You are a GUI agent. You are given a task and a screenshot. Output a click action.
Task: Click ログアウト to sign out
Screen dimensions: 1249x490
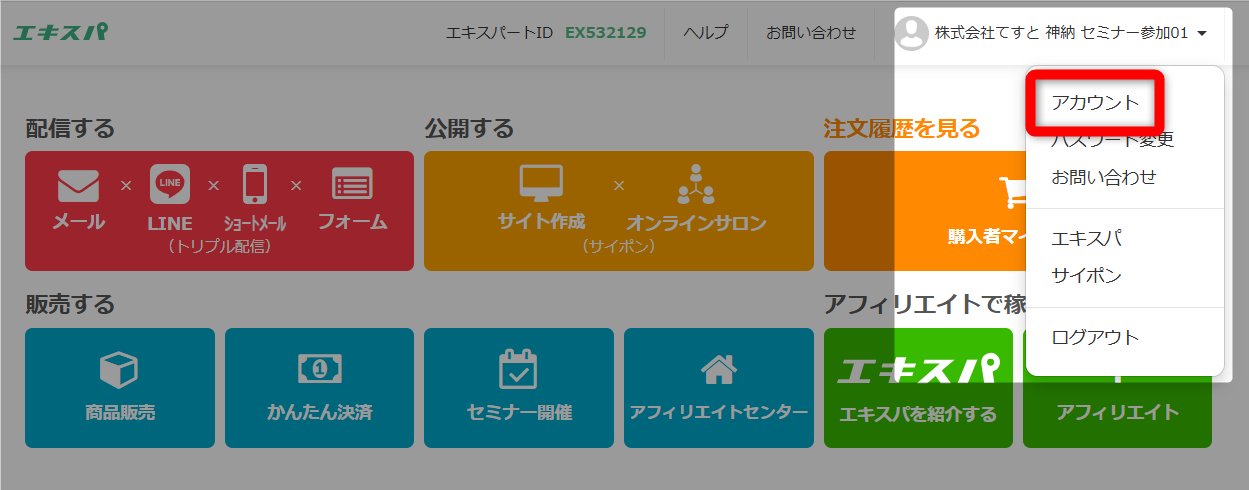(1095, 337)
